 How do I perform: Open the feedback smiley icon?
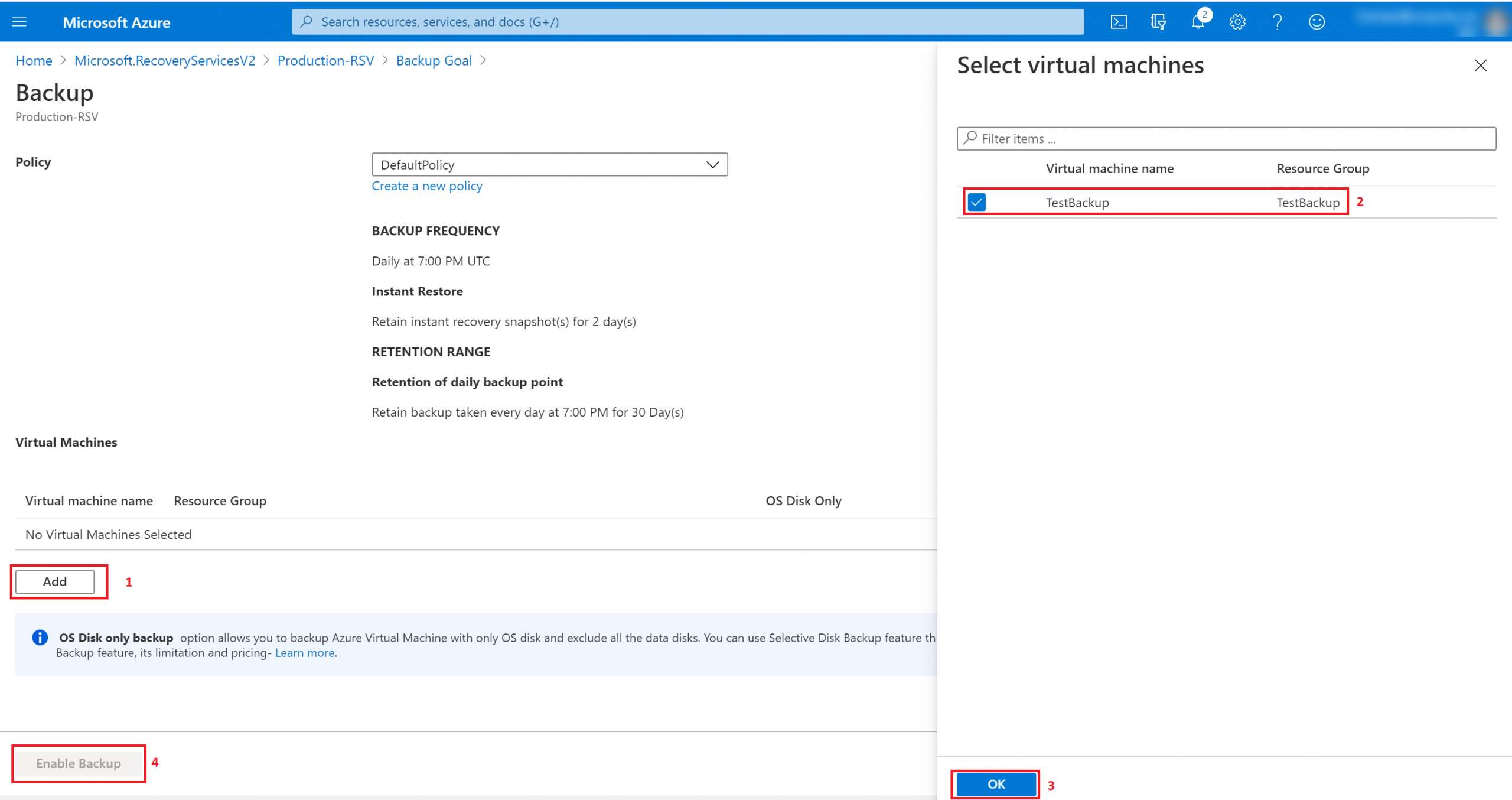pyautogui.click(x=1317, y=22)
